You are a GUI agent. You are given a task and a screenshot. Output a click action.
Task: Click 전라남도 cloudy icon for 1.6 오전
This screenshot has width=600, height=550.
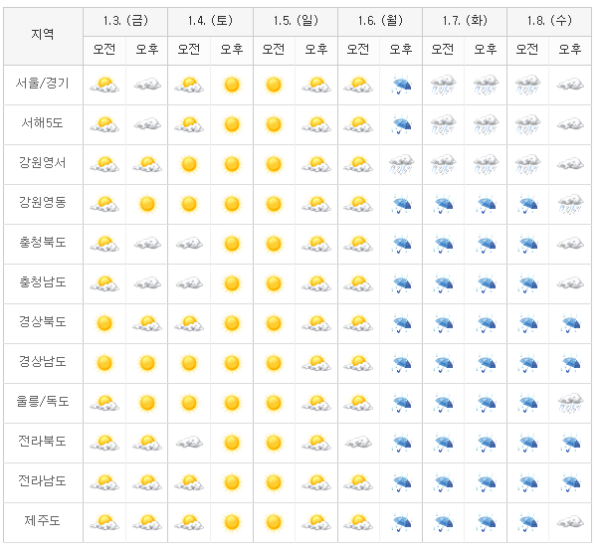[359, 481]
